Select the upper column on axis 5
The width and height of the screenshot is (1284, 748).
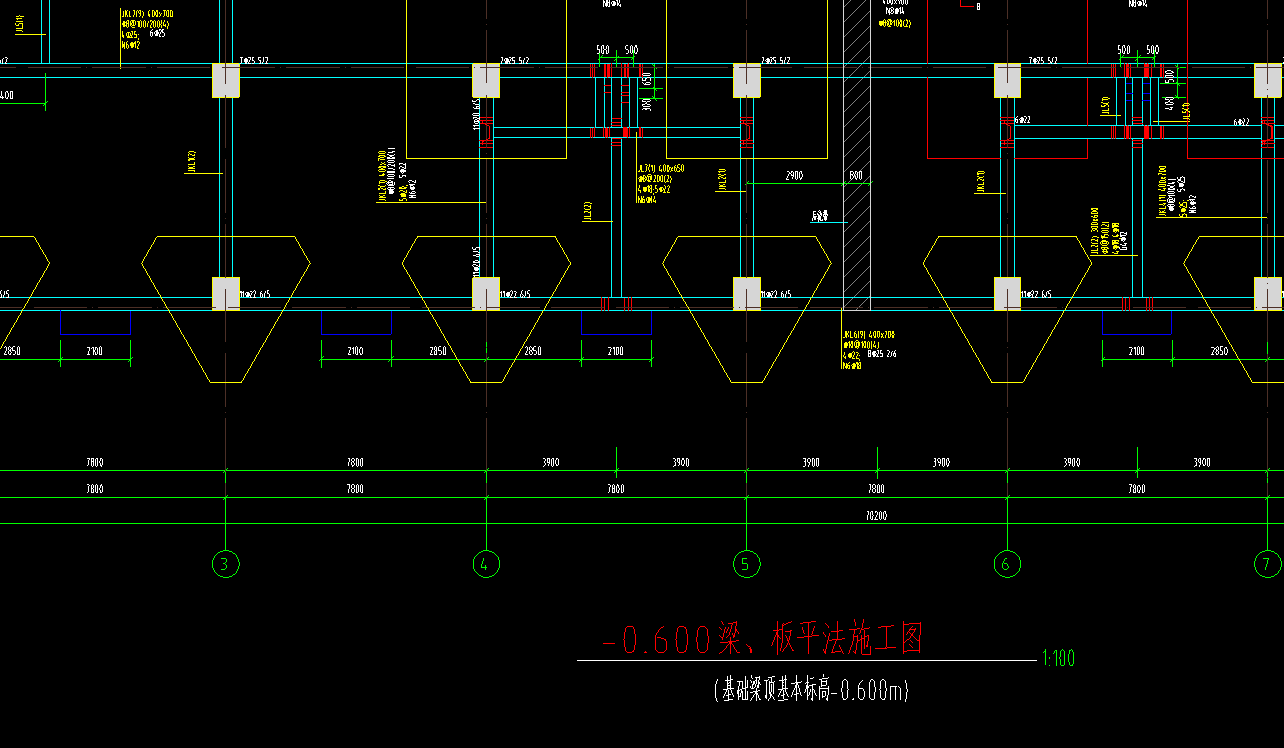(747, 81)
